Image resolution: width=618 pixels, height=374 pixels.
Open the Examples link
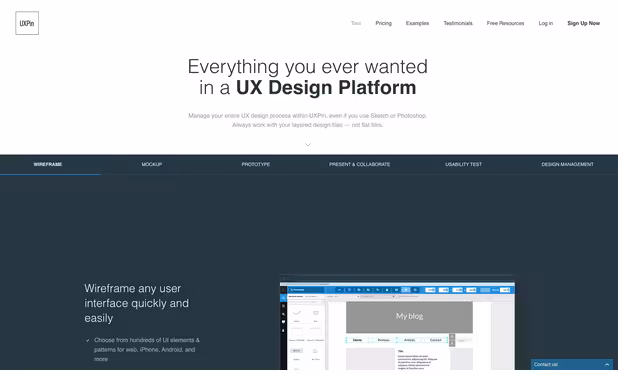[x=417, y=23]
